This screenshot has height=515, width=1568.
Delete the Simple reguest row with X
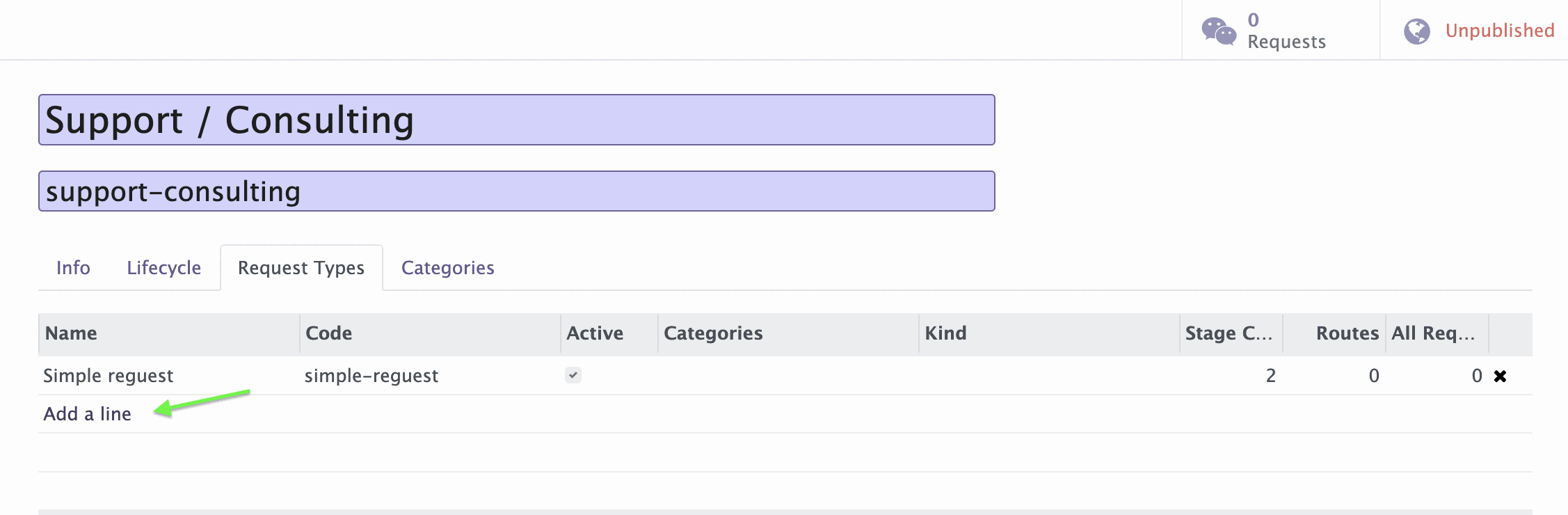pyautogui.click(x=1500, y=377)
